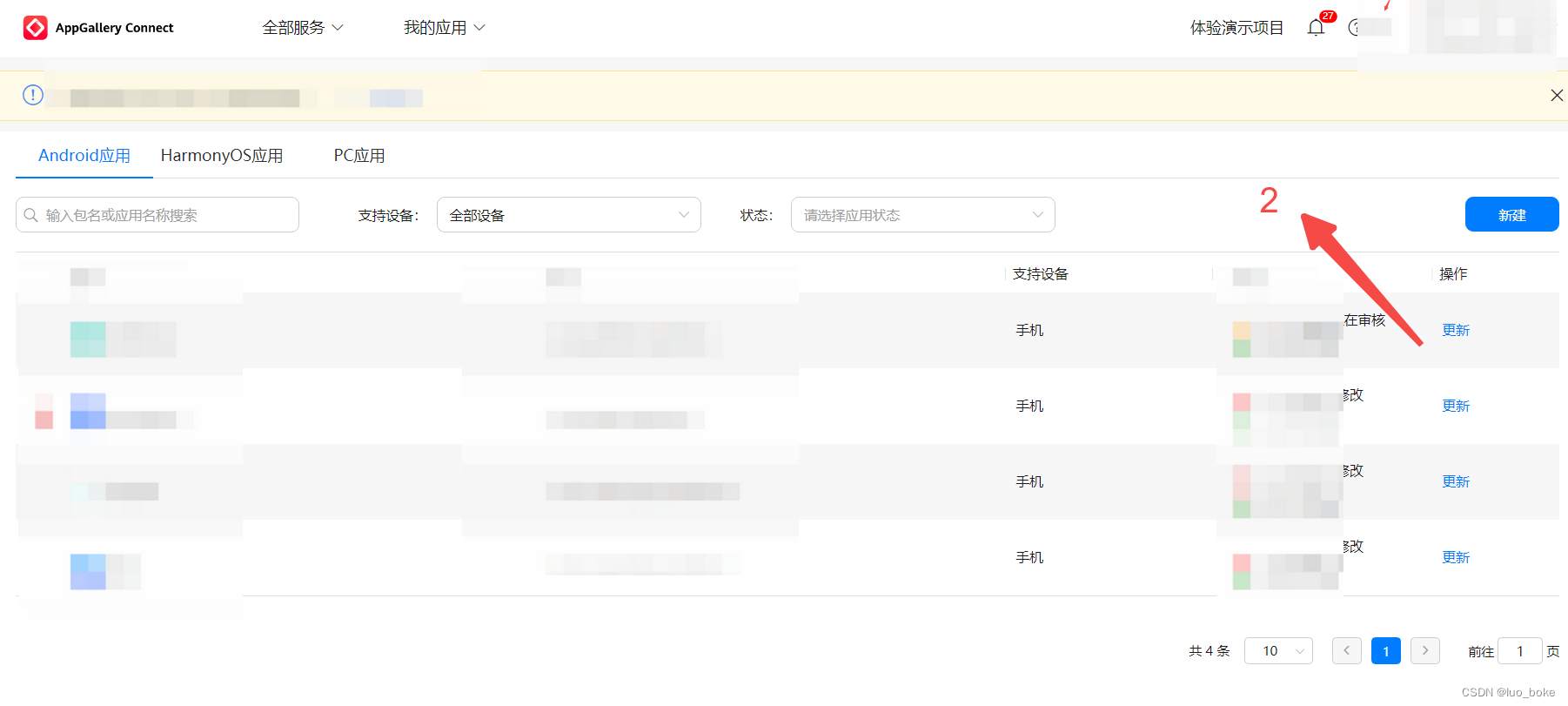Go to the next page arrow
This screenshot has height=706, width=1568.
click(x=1425, y=651)
